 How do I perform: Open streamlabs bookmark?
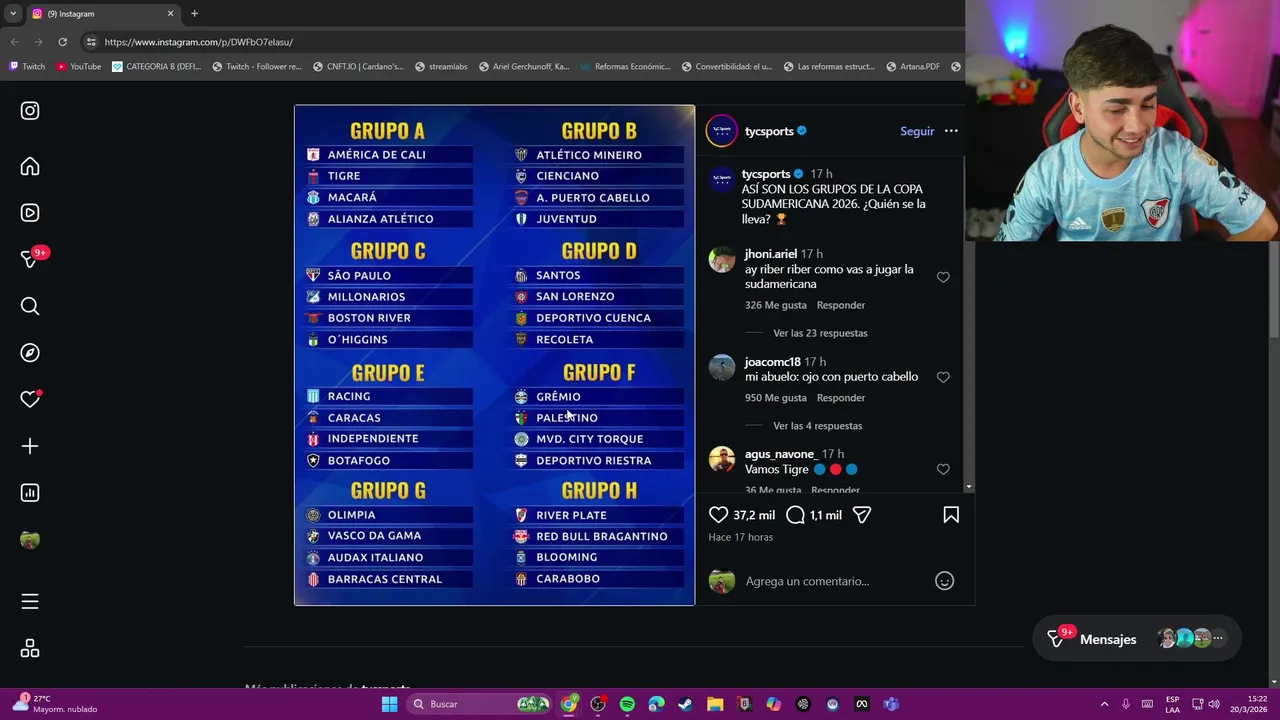[441, 67]
